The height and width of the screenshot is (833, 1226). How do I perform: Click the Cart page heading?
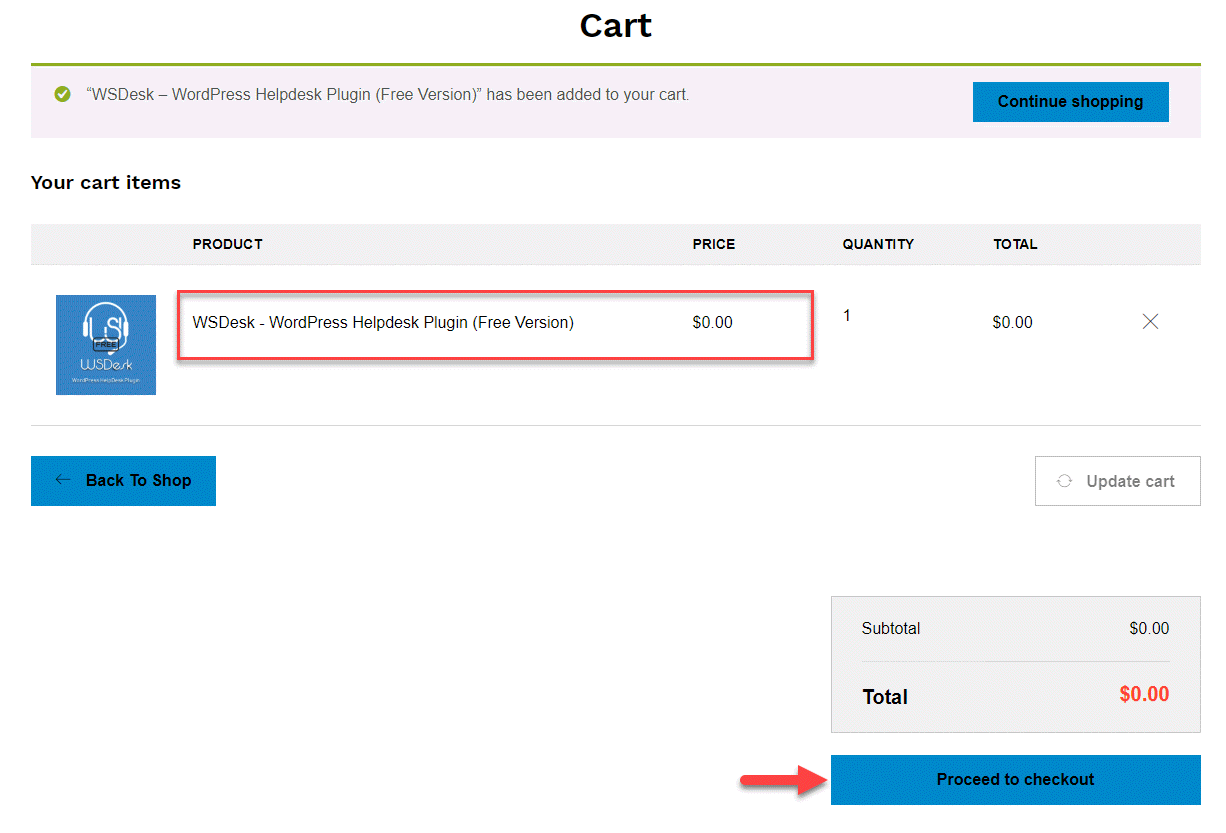coord(615,25)
